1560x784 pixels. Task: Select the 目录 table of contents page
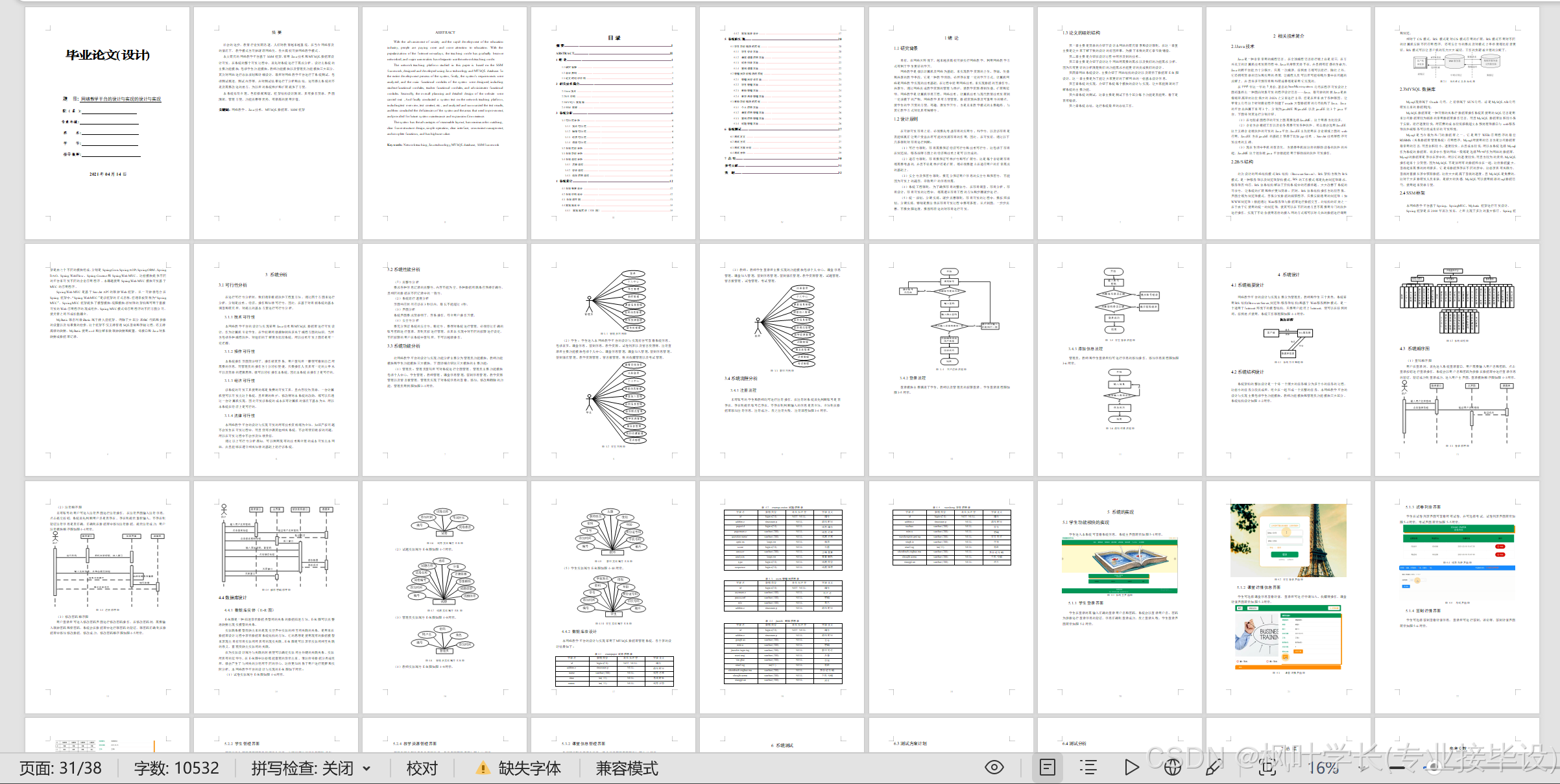click(614, 123)
